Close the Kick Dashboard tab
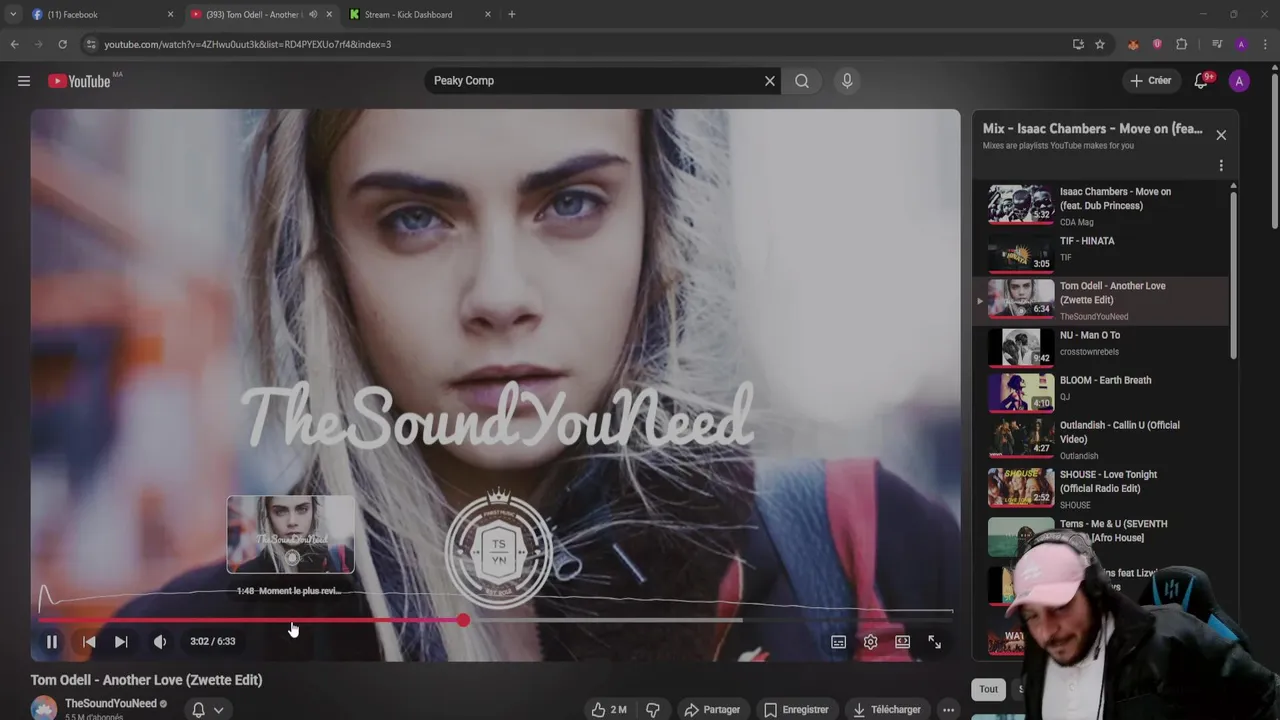Screen dimensions: 1280x720 pos(488,15)
